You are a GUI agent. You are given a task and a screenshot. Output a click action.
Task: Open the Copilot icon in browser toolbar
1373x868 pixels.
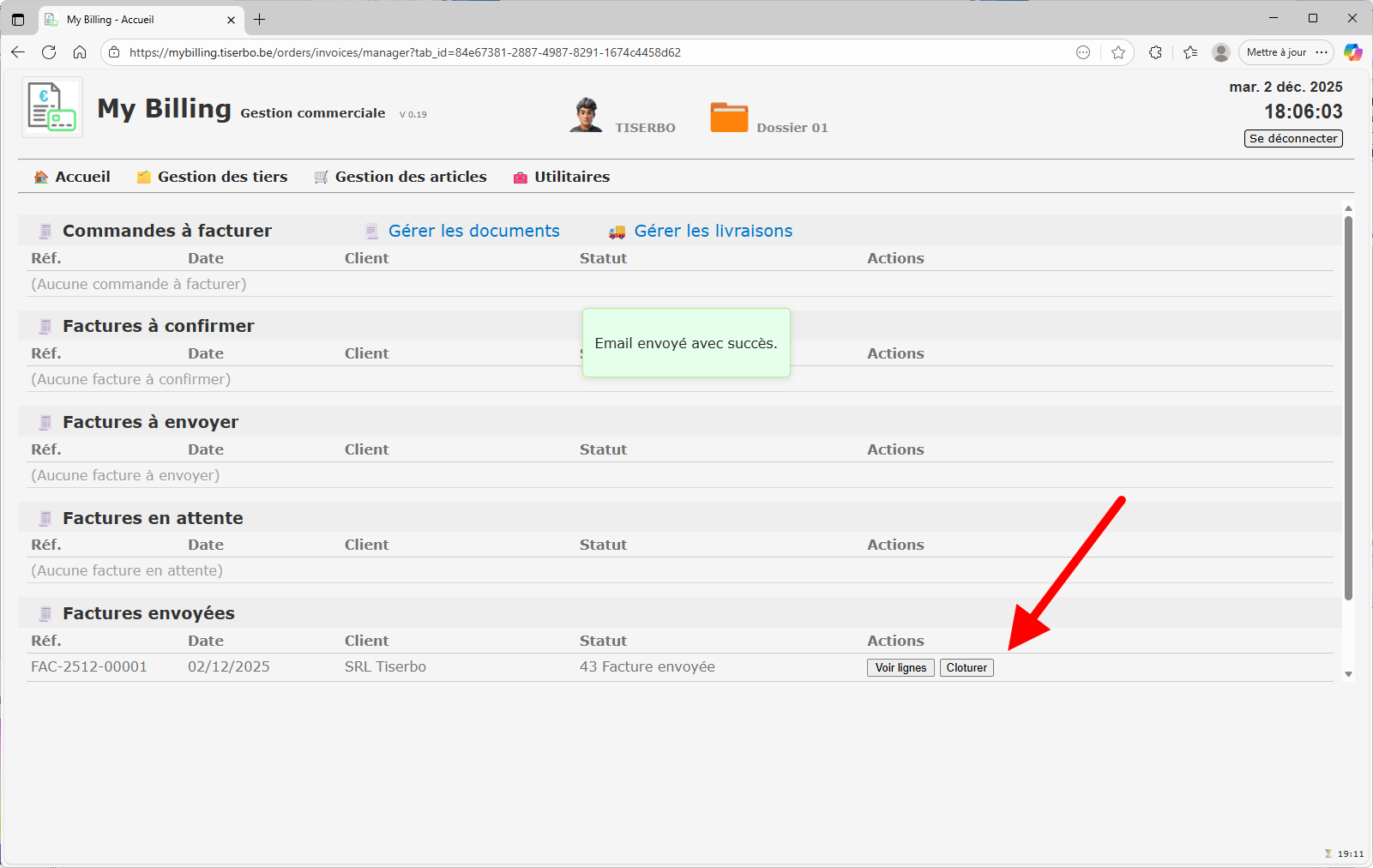[1352, 52]
